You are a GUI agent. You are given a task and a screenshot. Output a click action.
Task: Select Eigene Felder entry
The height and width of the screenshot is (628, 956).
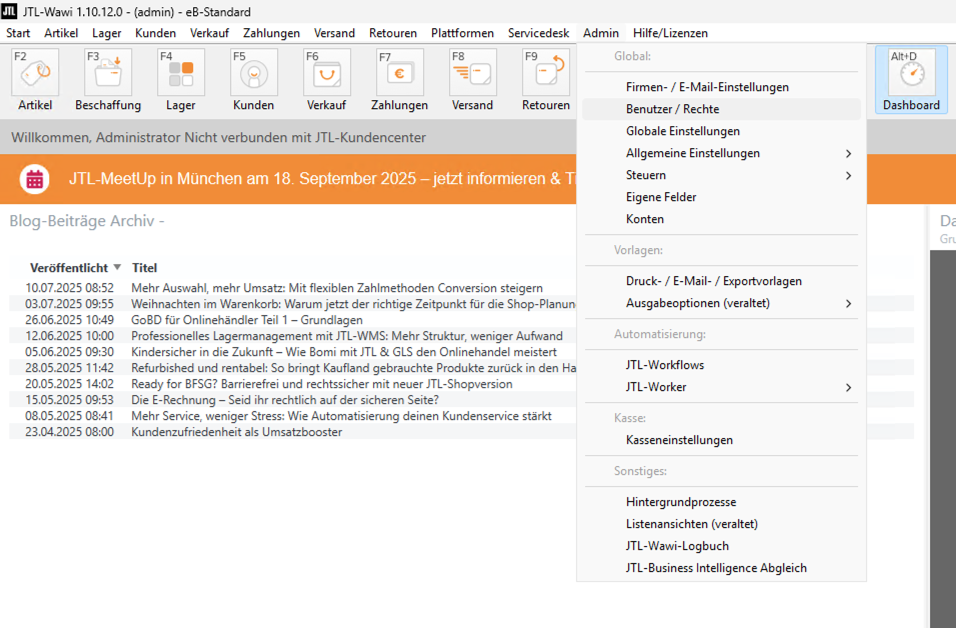pyautogui.click(x=721, y=197)
